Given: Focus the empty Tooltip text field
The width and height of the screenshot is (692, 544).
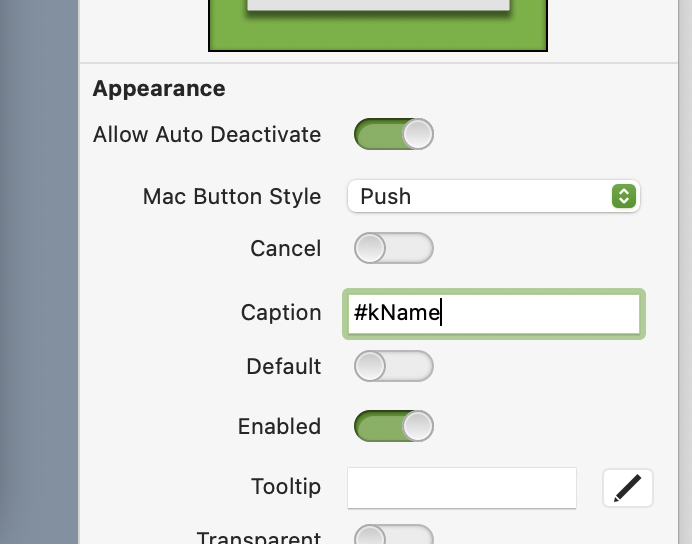Looking at the screenshot, I should (x=462, y=488).
